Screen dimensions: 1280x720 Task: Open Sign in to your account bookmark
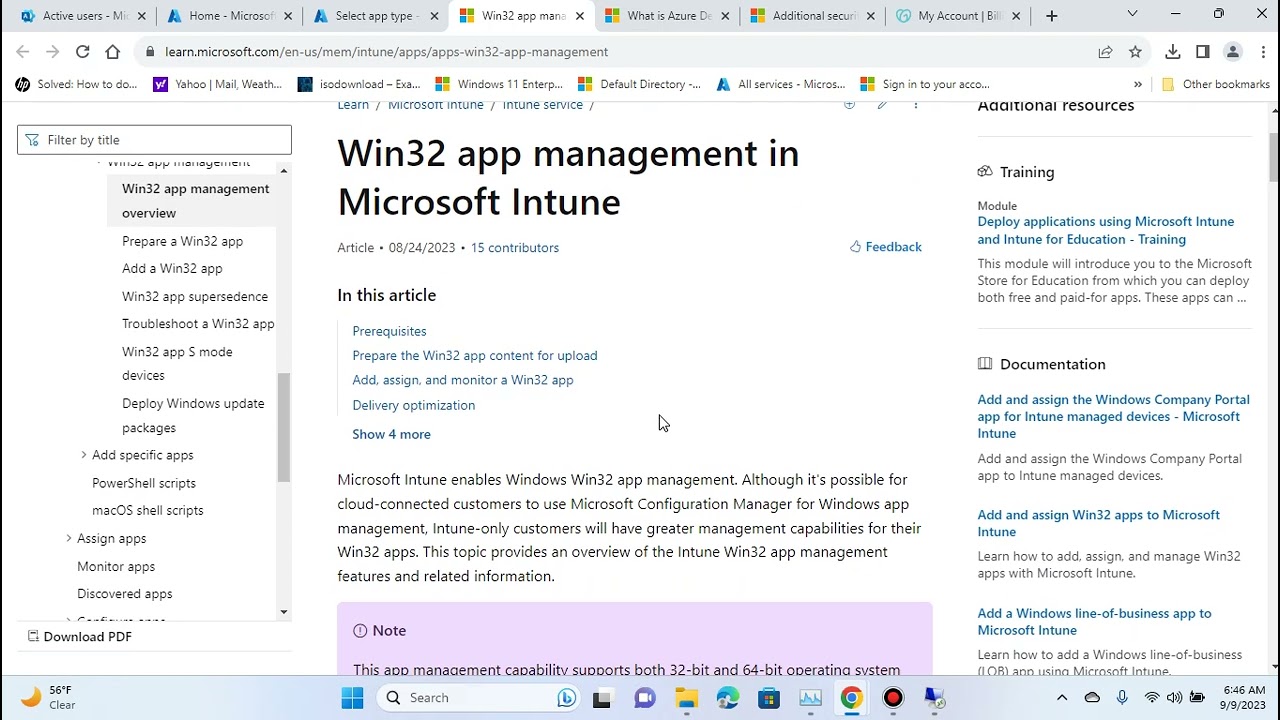(925, 84)
